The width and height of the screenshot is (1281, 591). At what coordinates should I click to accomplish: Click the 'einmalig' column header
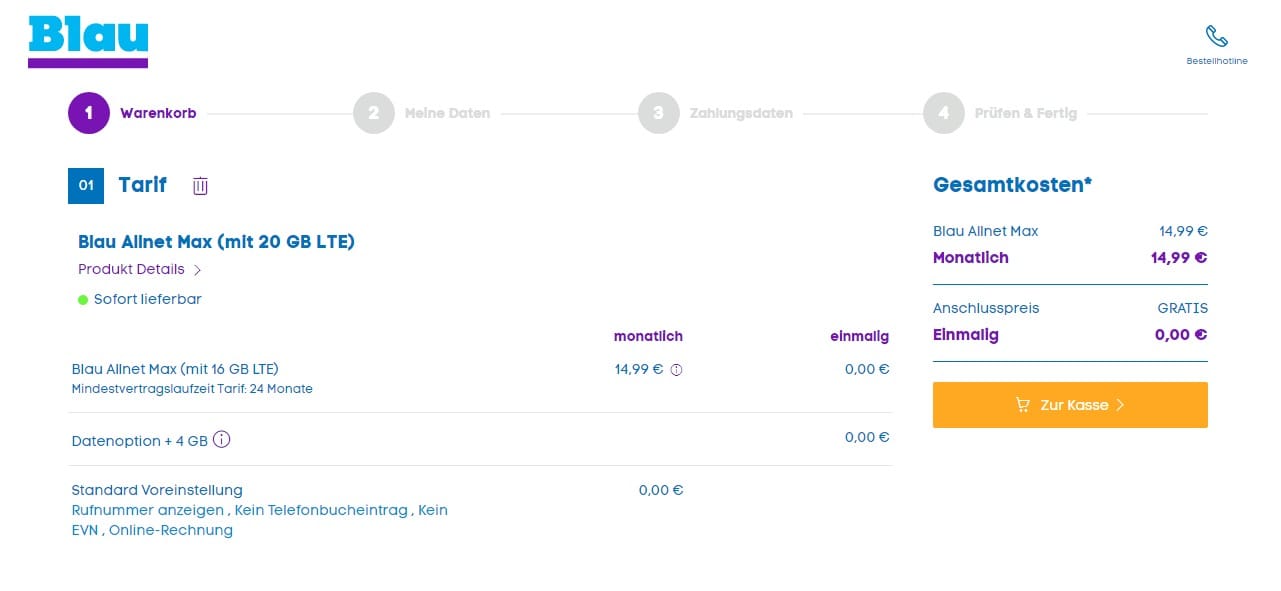pyautogui.click(x=860, y=336)
